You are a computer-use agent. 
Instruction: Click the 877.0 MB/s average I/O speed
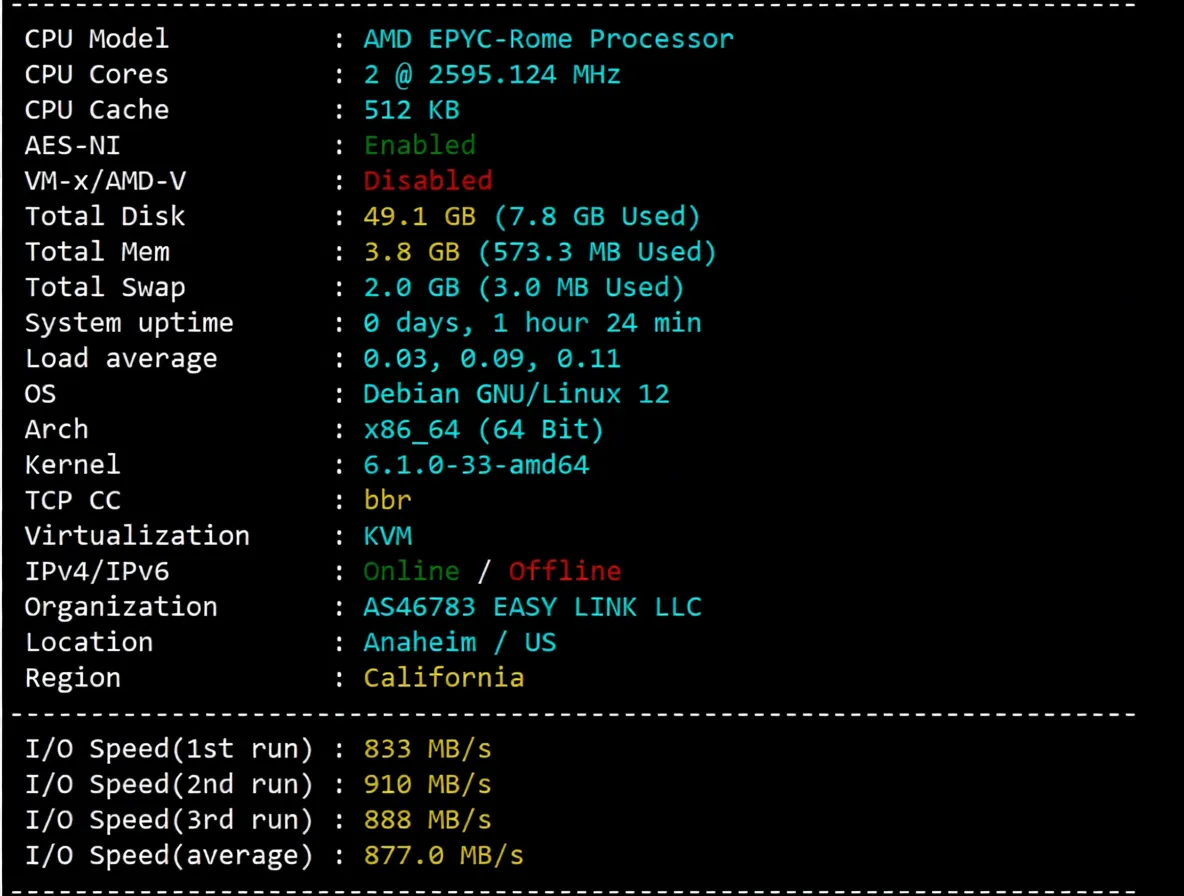point(443,856)
